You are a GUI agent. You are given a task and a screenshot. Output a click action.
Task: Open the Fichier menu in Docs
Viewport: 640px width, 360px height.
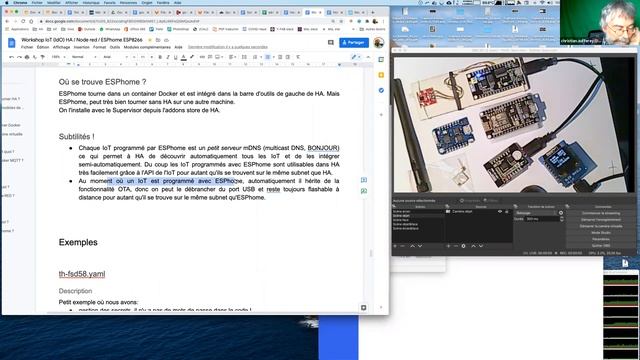coord(27,47)
